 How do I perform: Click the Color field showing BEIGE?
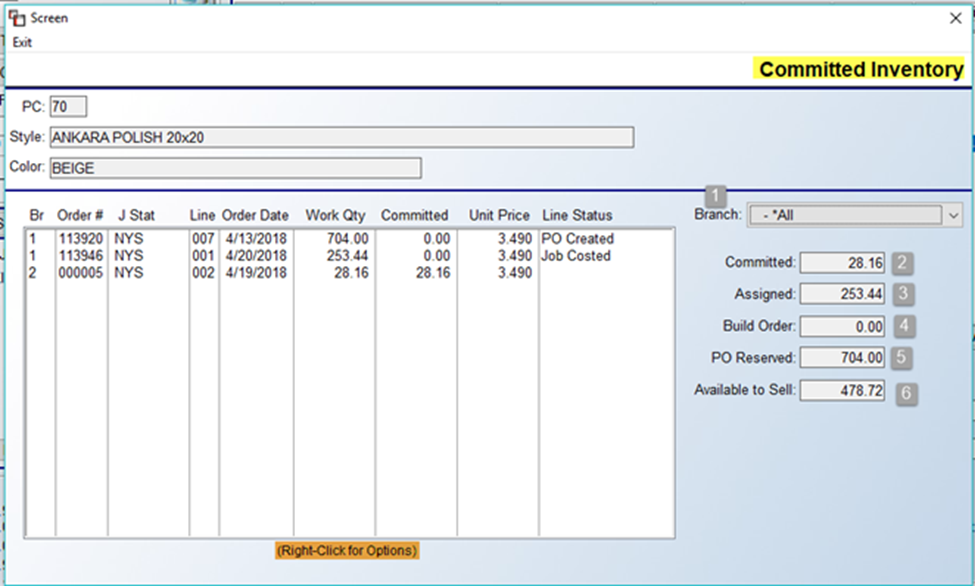(x=234, y=168)
